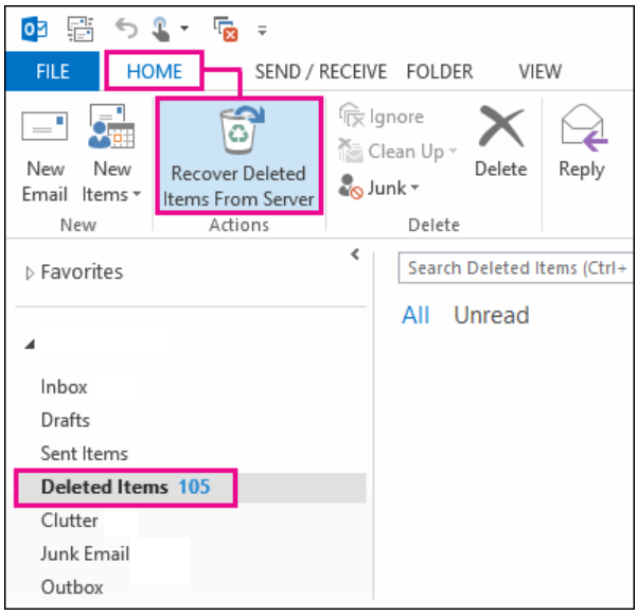Open the Clean Up dropdown

point(398,151)
